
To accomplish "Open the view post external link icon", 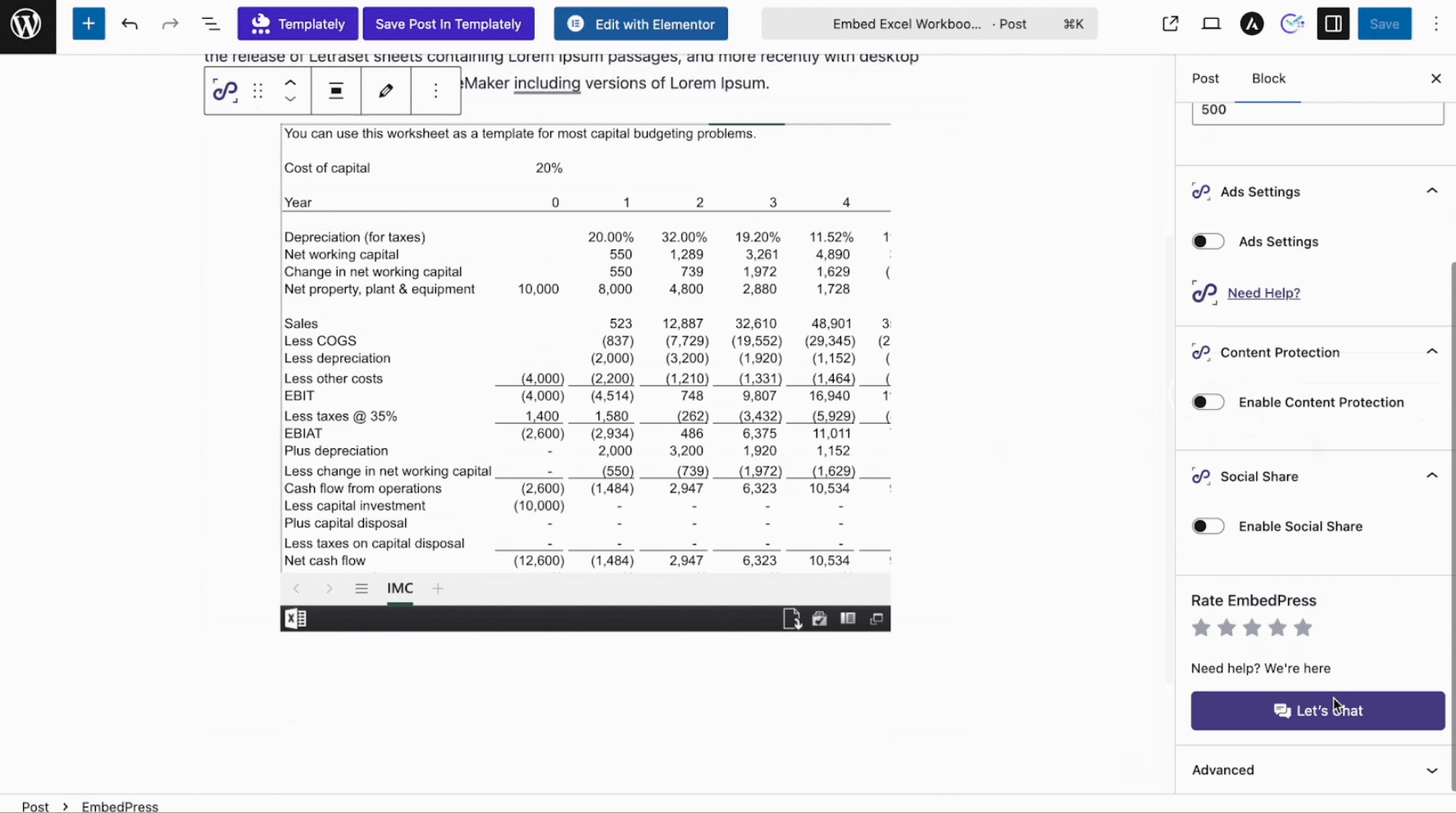I will pyautogui.click(x=1170, y=24).
